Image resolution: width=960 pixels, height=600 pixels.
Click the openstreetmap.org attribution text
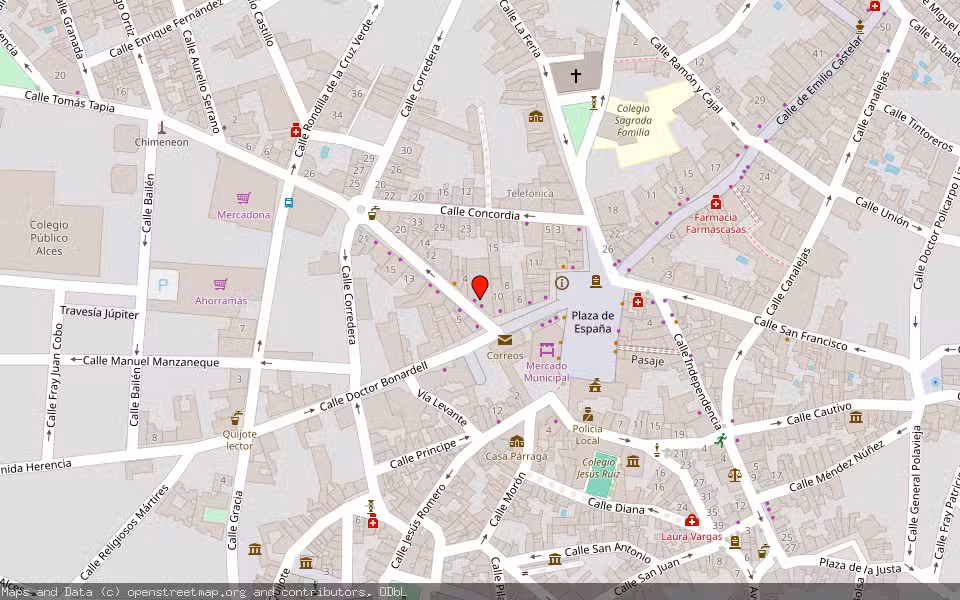187,592
